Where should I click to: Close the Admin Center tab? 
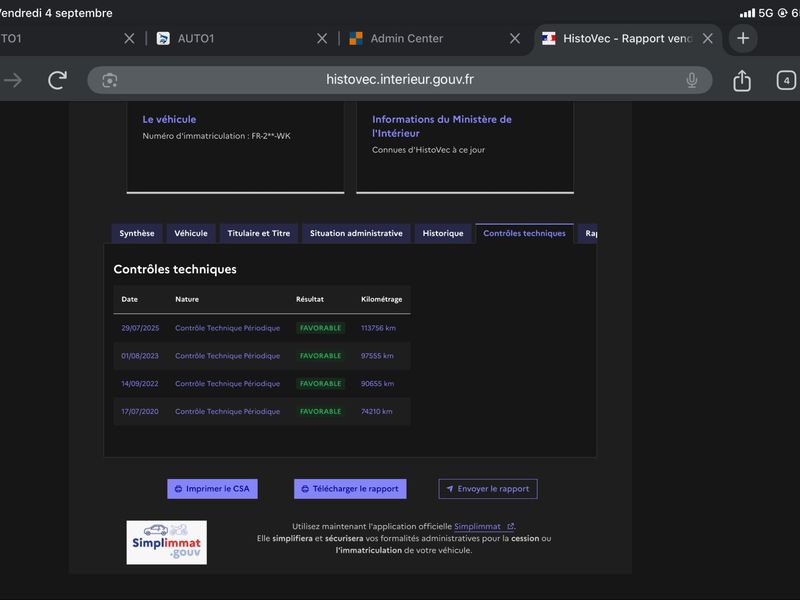(515, 38)
